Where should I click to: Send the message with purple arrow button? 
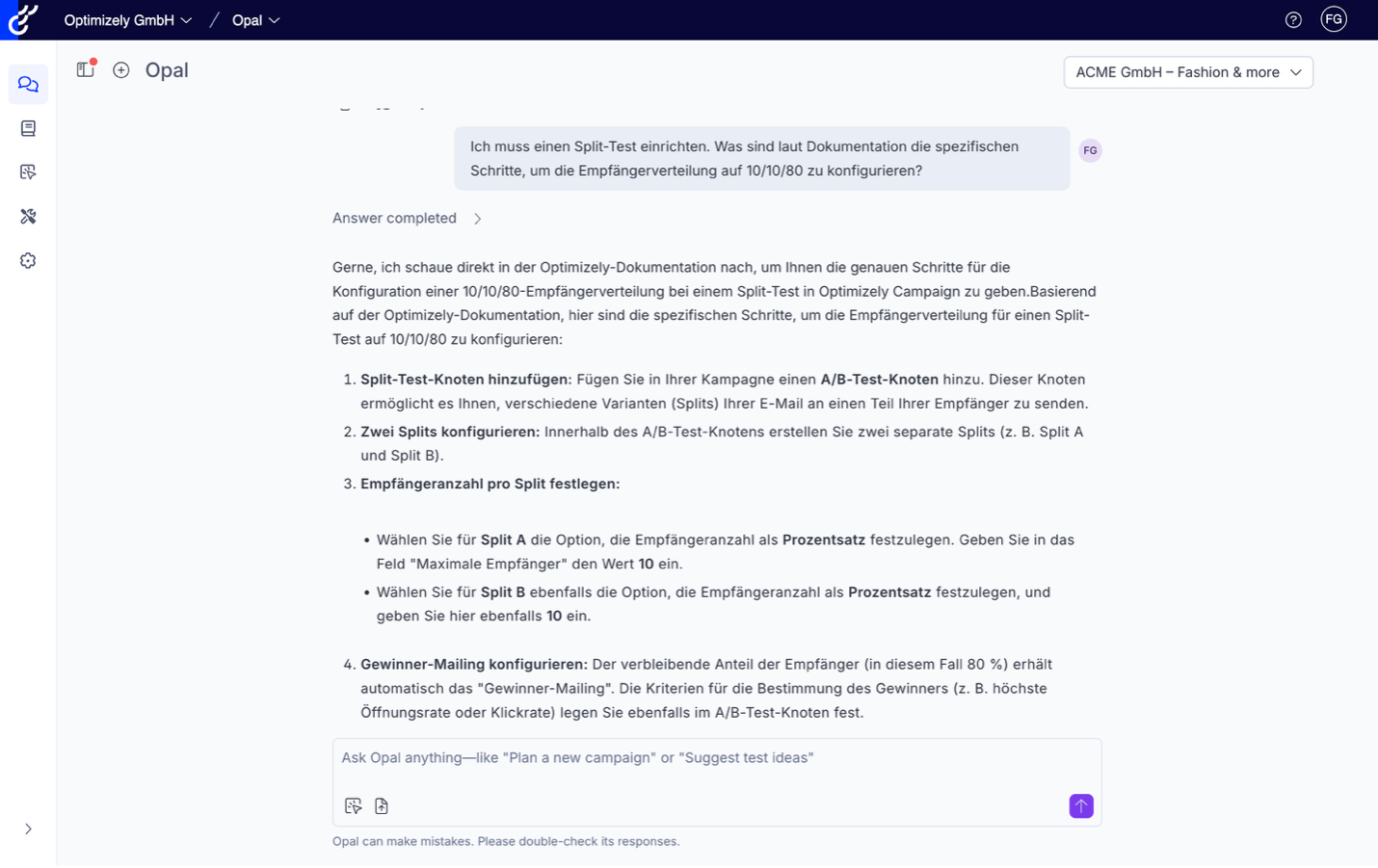[x=1081, y=806]
